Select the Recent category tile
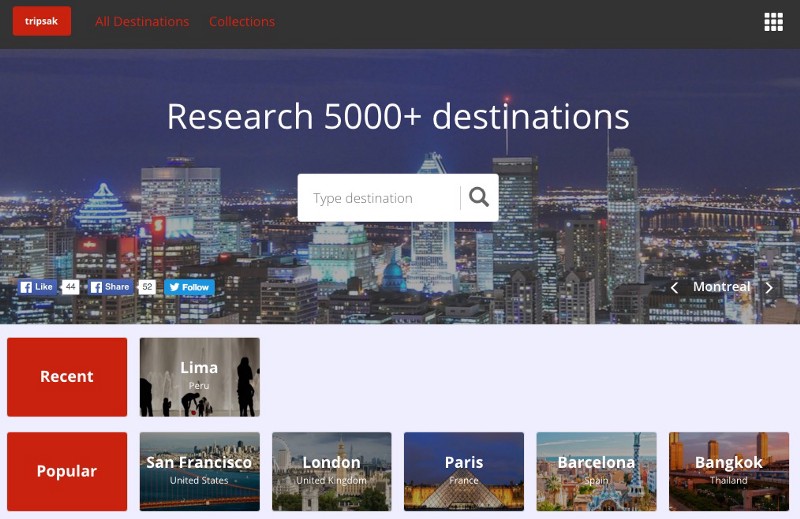This screenshot has width=800, height=519. point(67,377)
